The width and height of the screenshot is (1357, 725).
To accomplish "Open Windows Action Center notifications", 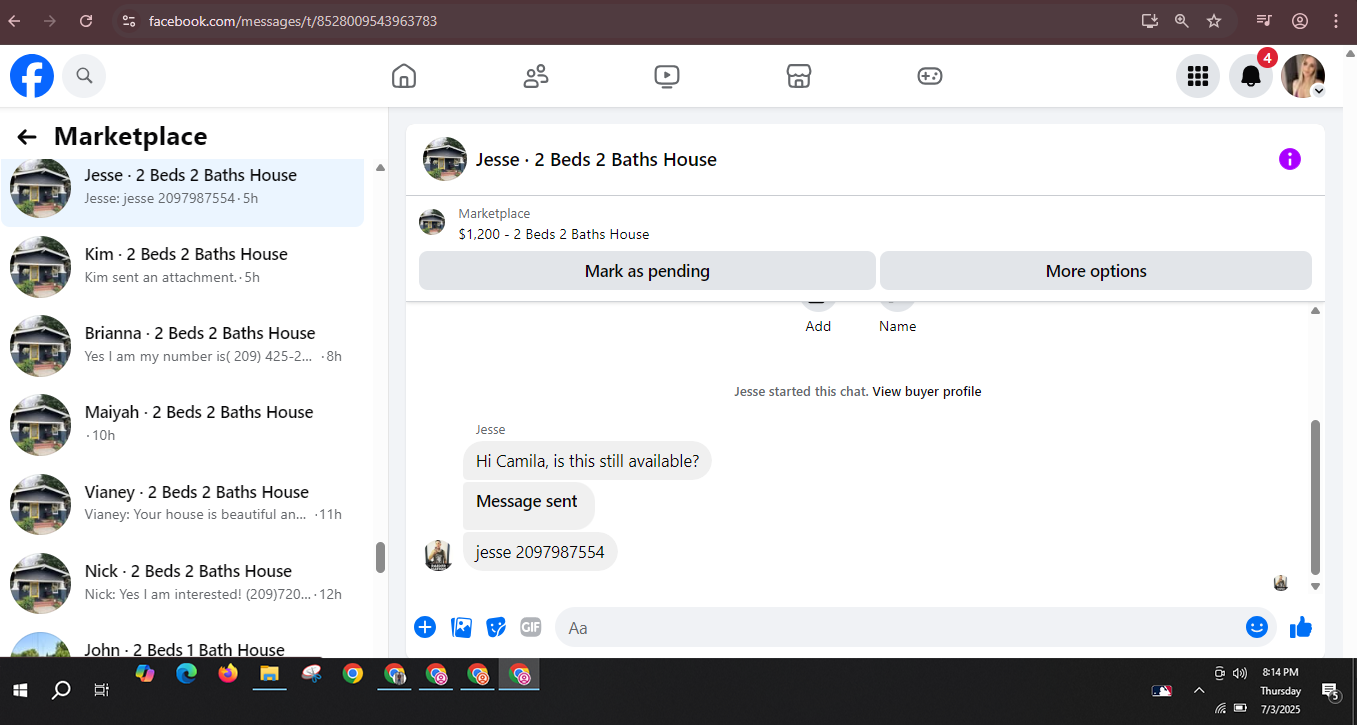I will tap(1331, 691).
